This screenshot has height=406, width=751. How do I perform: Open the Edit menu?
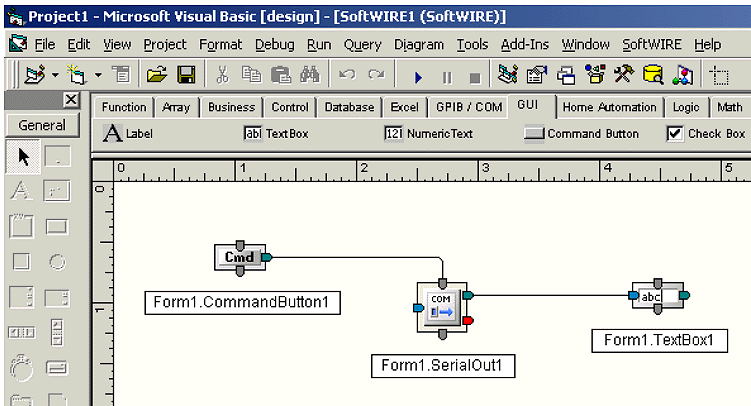79,45
